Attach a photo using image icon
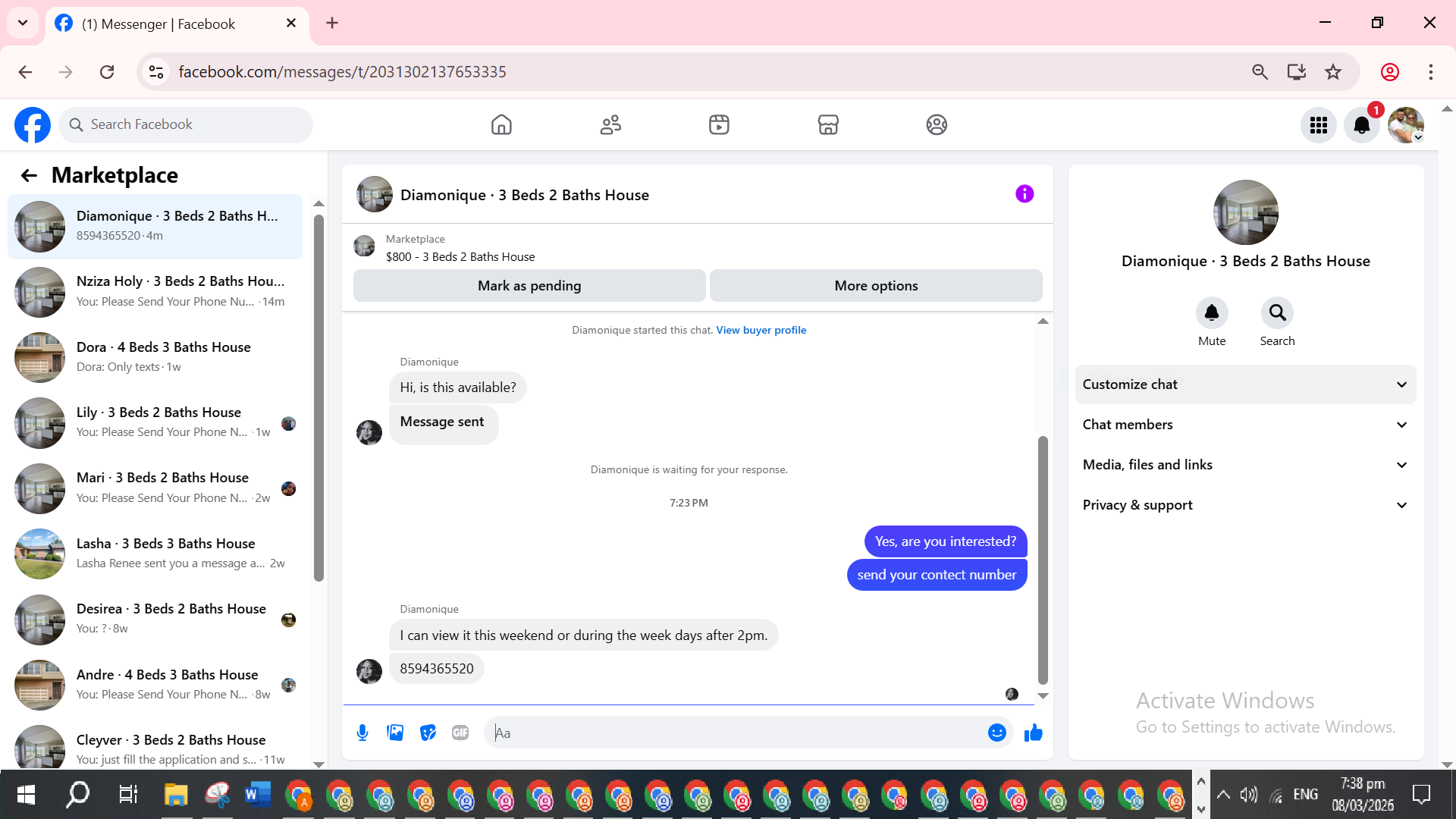The width and height of the screenshot is (1456, 819). coord(395,733)
